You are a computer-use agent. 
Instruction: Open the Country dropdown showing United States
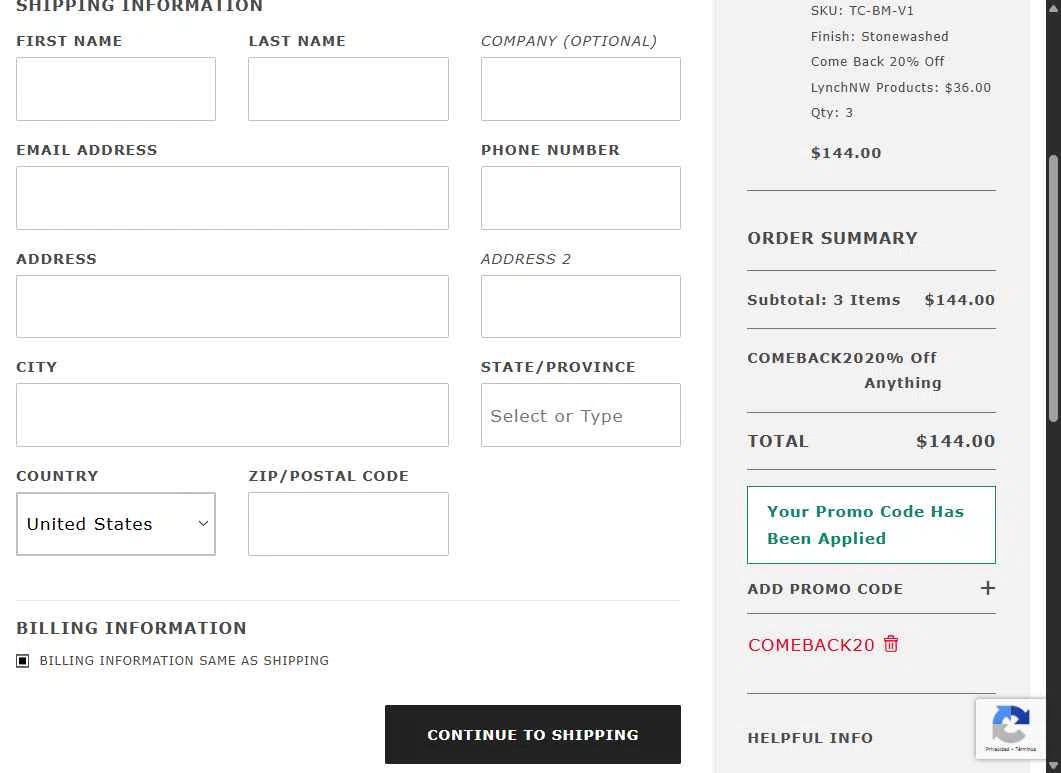(116, 524)
